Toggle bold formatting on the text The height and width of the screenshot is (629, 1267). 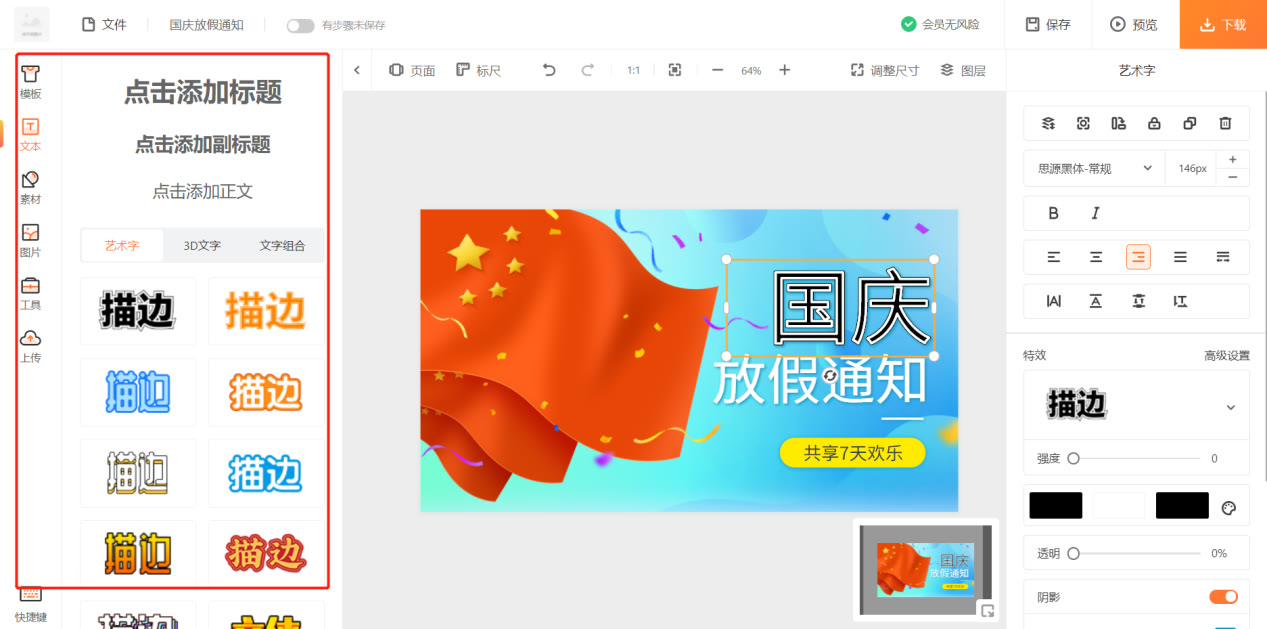[x=1052, y=213]
